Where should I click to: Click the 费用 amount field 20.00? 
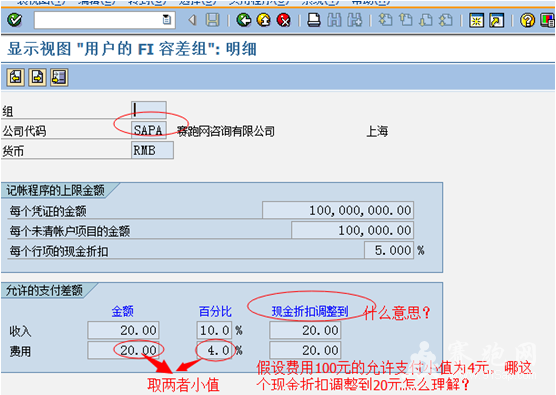123,350
